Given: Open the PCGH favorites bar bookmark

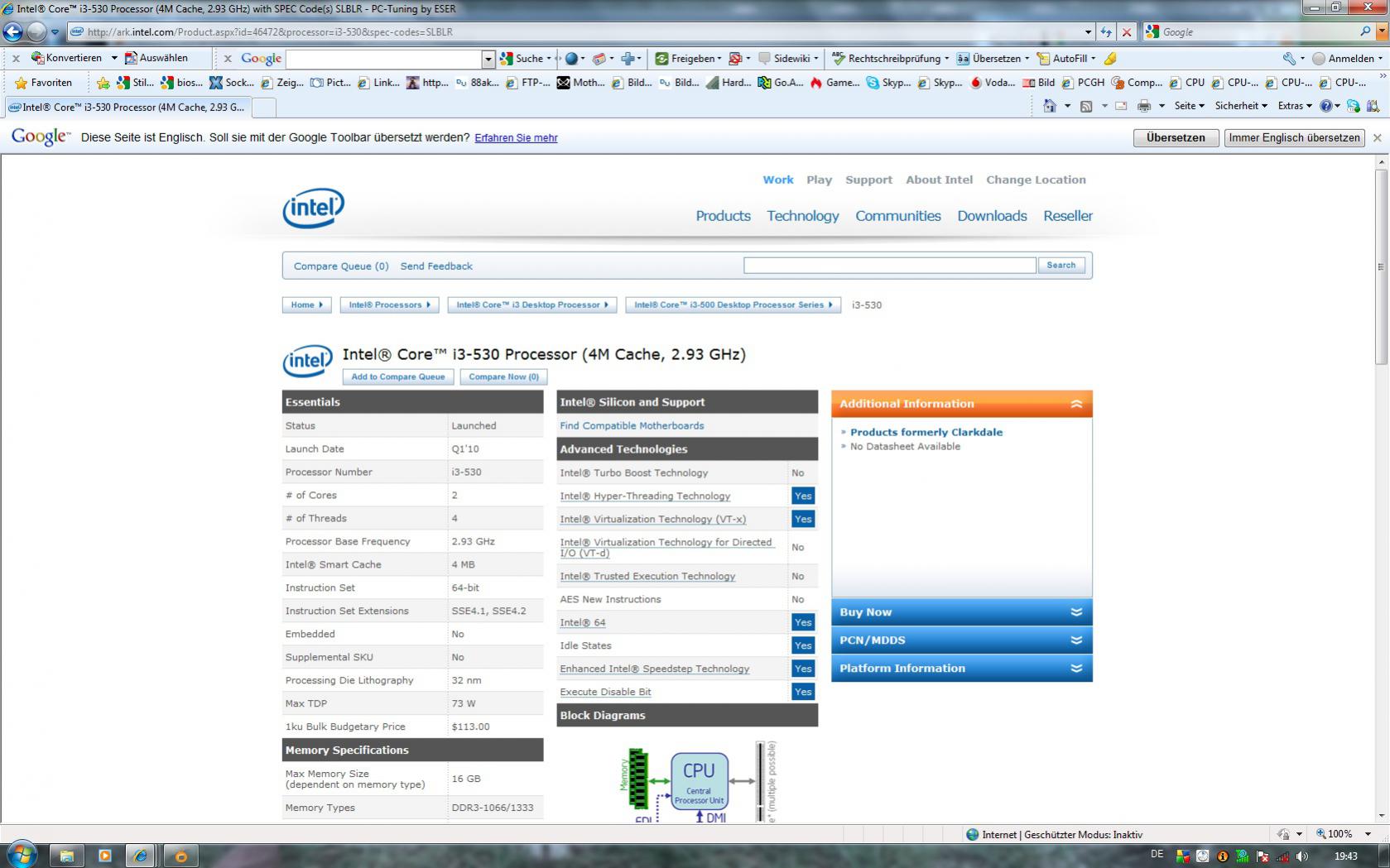Looking at the screenshot, I should [x=1083, y=83].
